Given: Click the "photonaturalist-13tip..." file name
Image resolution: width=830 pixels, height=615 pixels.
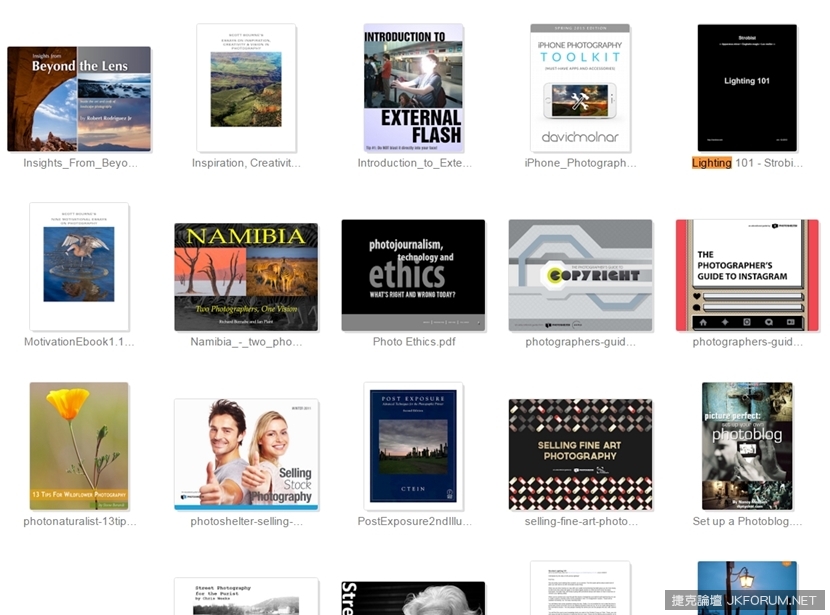Looking at the screenshot, I should tap(79, 521).
